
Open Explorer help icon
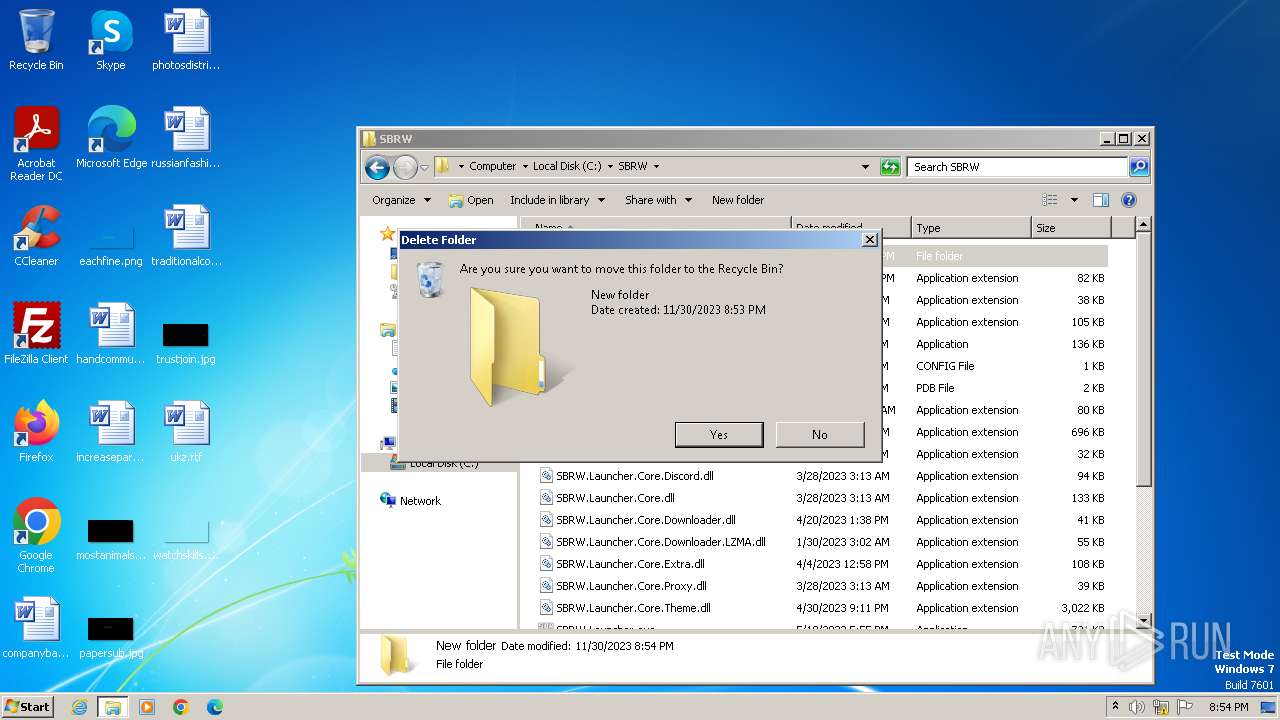pyautogui.click(x=1129, y=200)
